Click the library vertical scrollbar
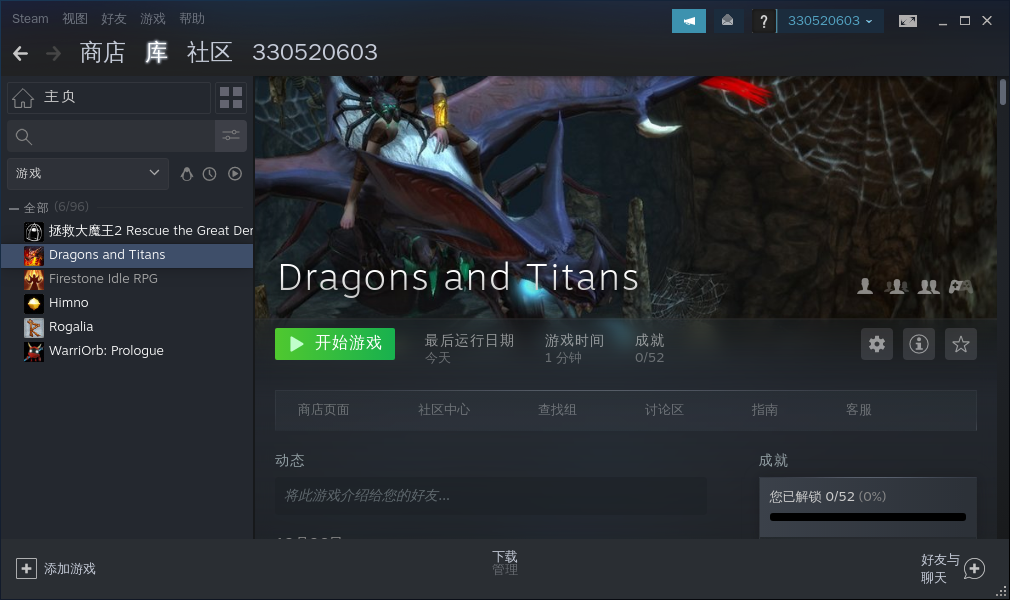The width and height of the screenshot is (1010, 600). click(x=1002, y=92)
